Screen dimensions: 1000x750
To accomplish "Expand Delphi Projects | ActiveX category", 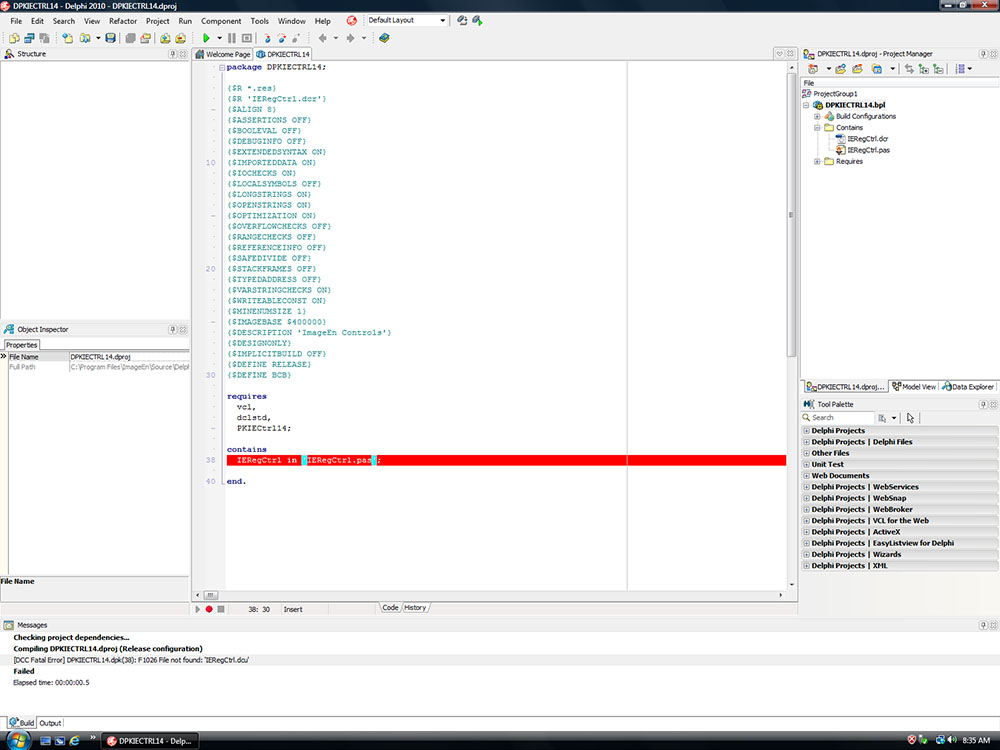I will coord(807,533).
